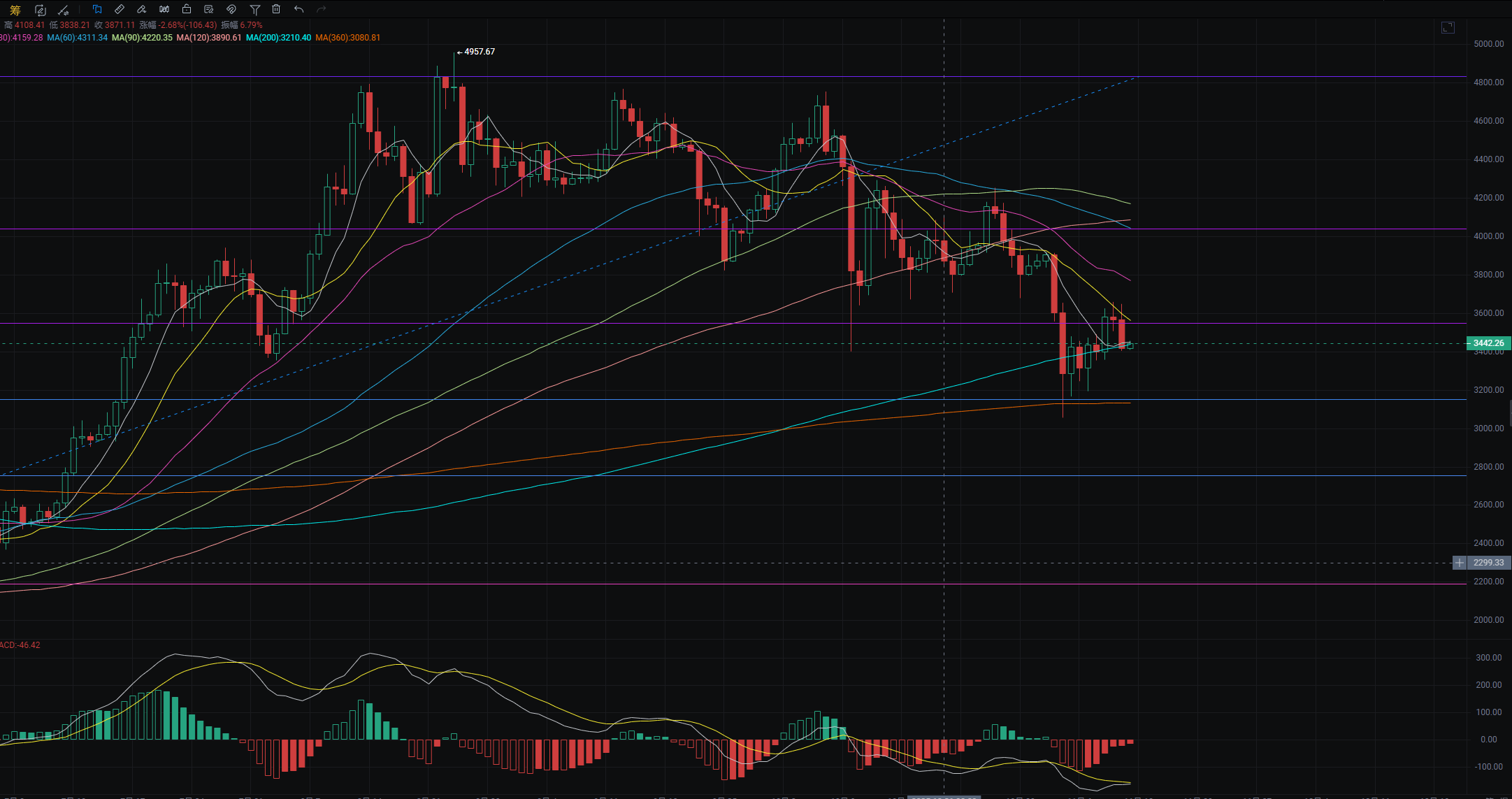Click the plus button beside 2299.33 price
This screenshot has height=799, width=1512.
click(1459, 563)
